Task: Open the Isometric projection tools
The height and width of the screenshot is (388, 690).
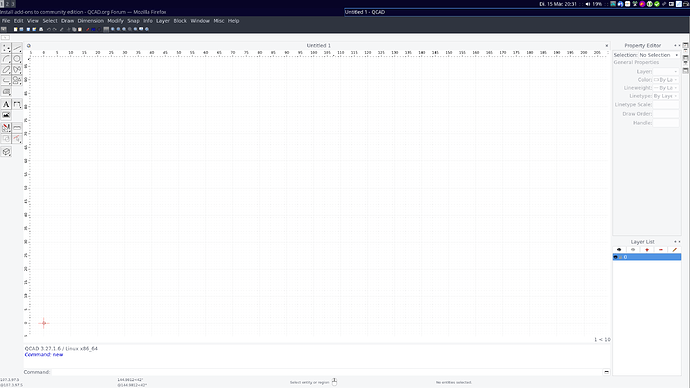Action: point(6,152)
